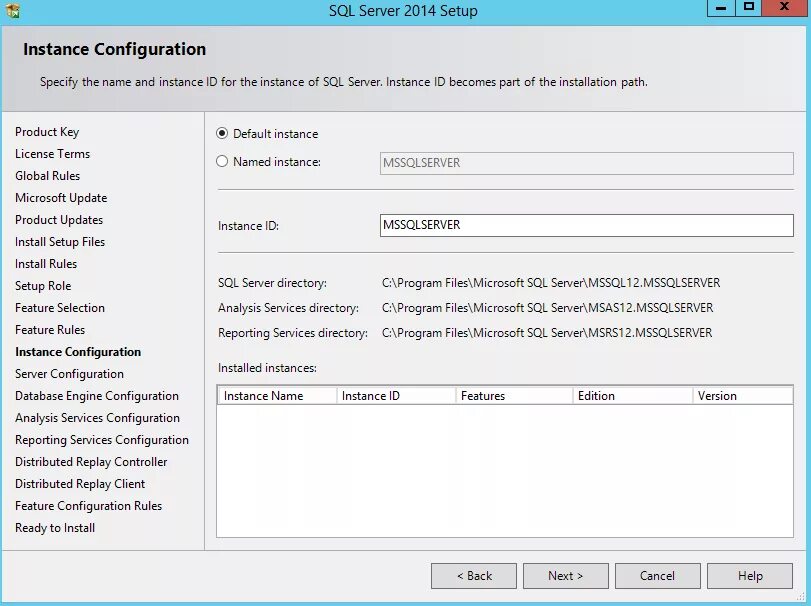Select Ready to Install step

point(55,527)
